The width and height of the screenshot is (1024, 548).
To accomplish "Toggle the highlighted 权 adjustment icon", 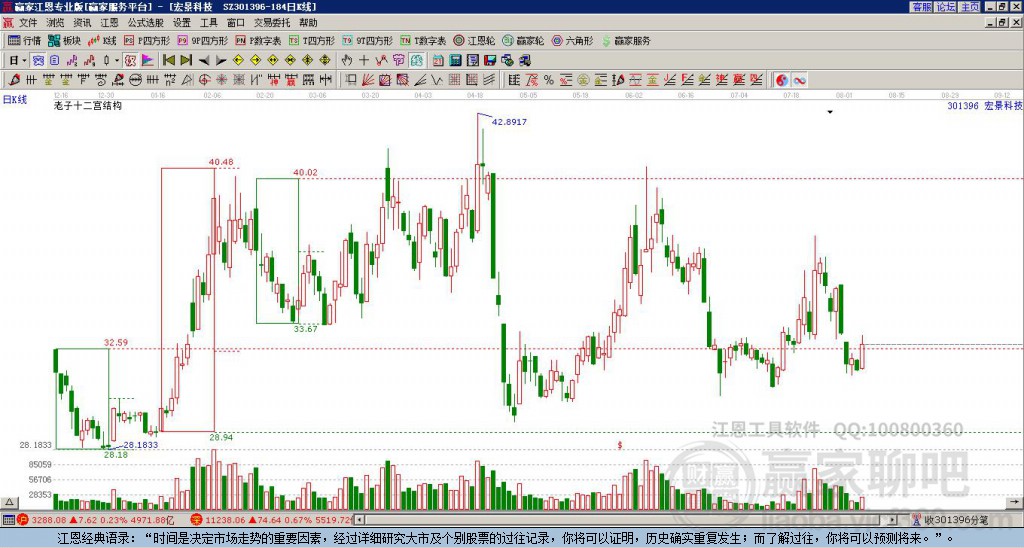I will click(130, 61).
